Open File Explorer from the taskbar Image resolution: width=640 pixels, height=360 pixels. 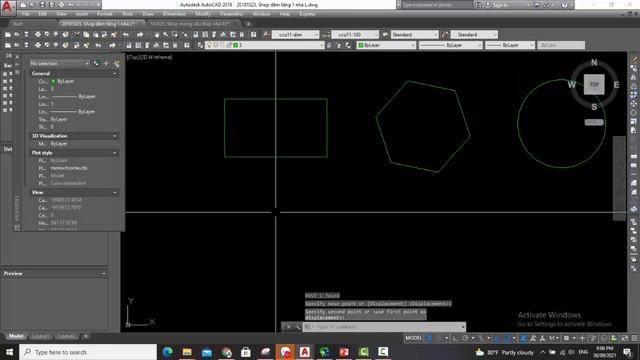coord(187,352)
